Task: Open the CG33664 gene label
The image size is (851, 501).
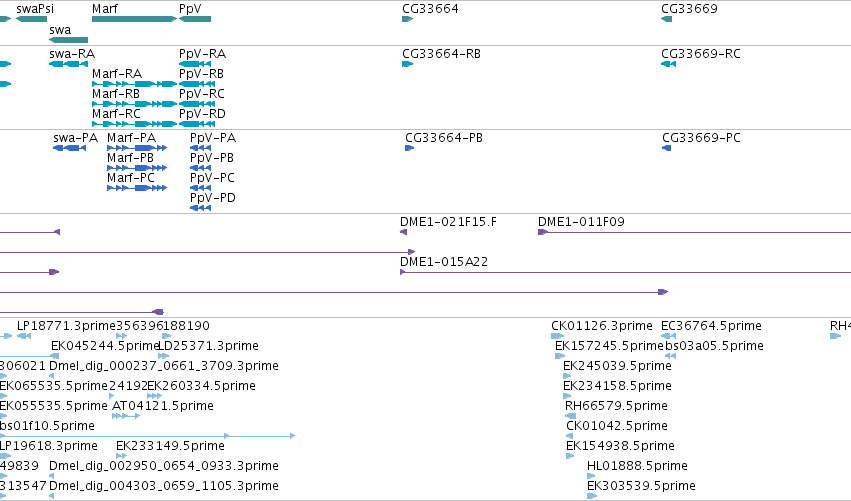Action: point(430,9)
